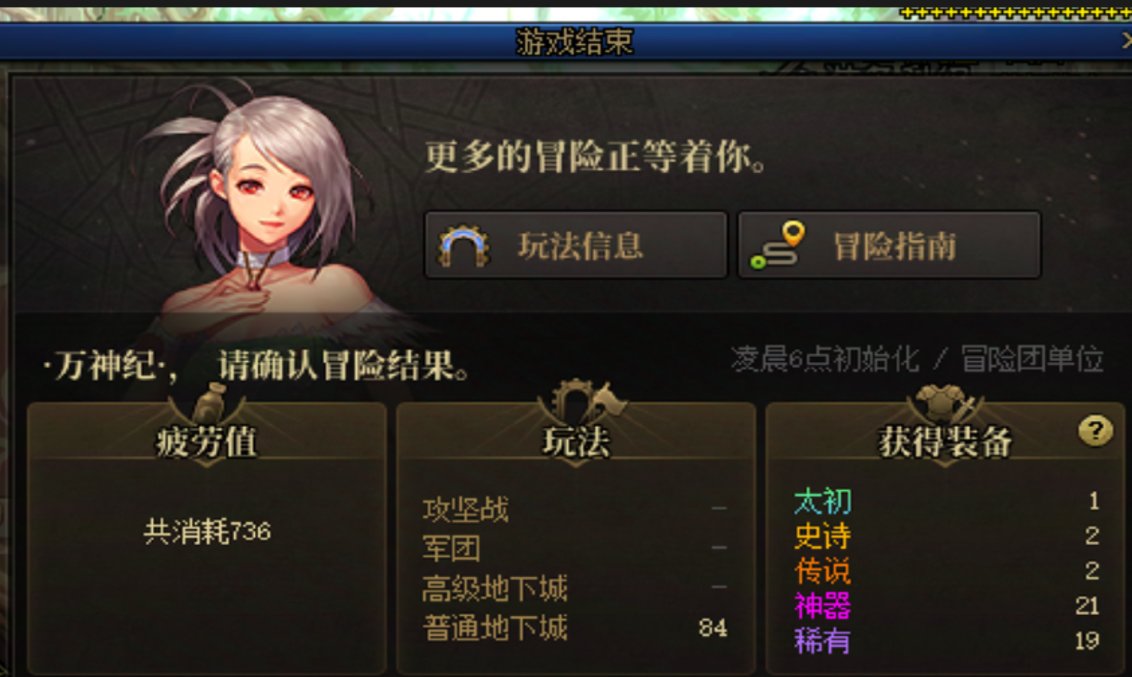Select the 神器 equipment row

coord(946,606)
